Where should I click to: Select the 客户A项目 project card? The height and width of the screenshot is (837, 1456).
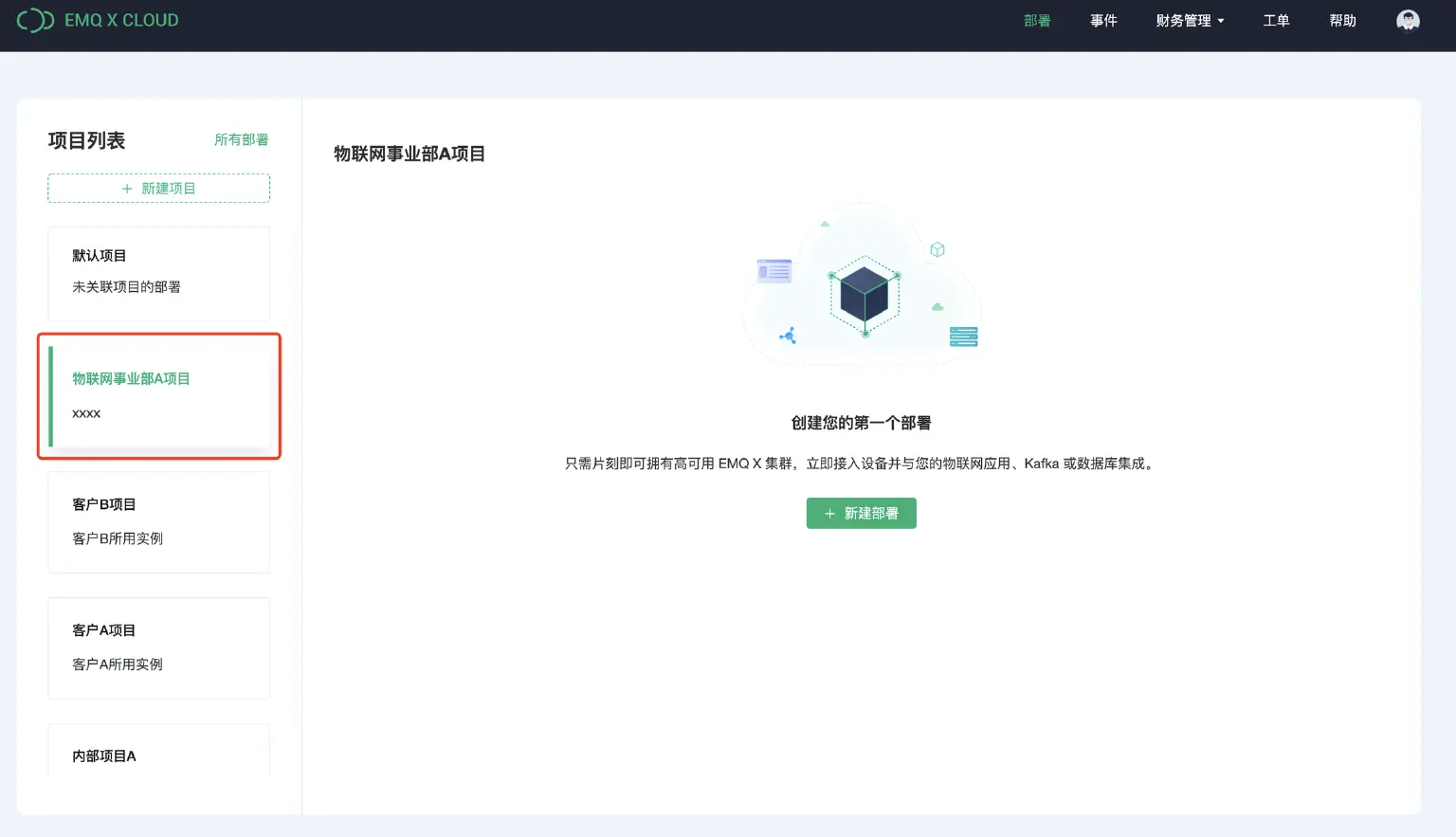[x=158, y=647]
